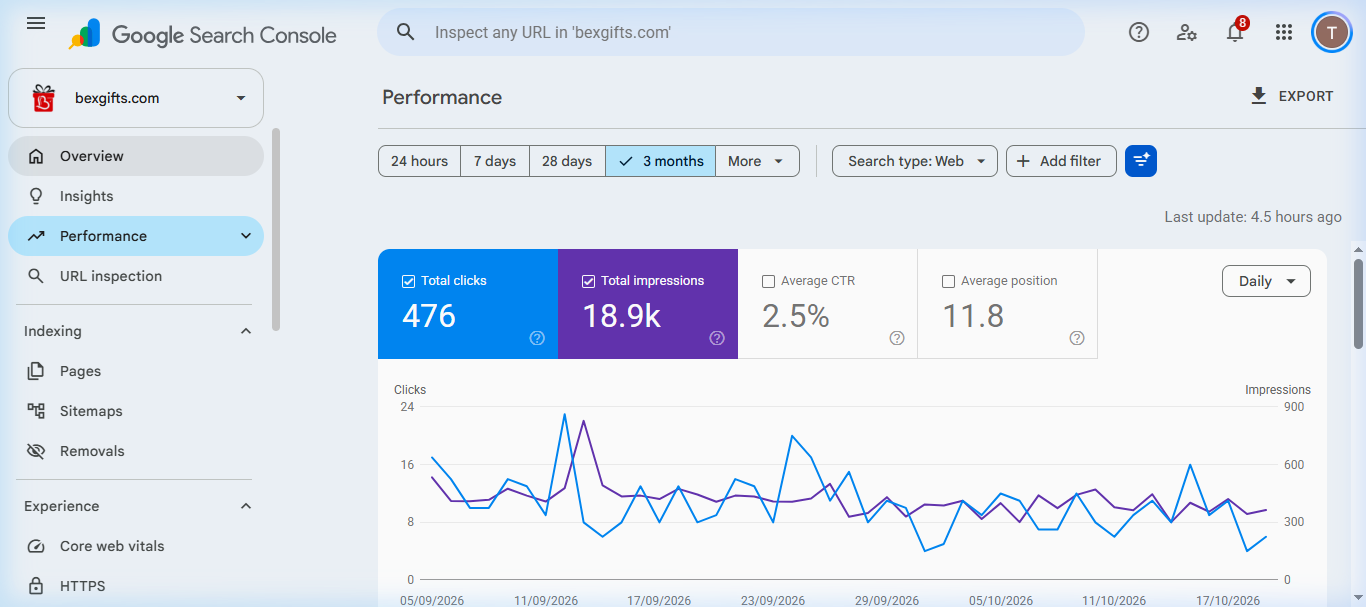Open help icon on Average CTR card
The image size is (1366, 607).
click(897, 338)
